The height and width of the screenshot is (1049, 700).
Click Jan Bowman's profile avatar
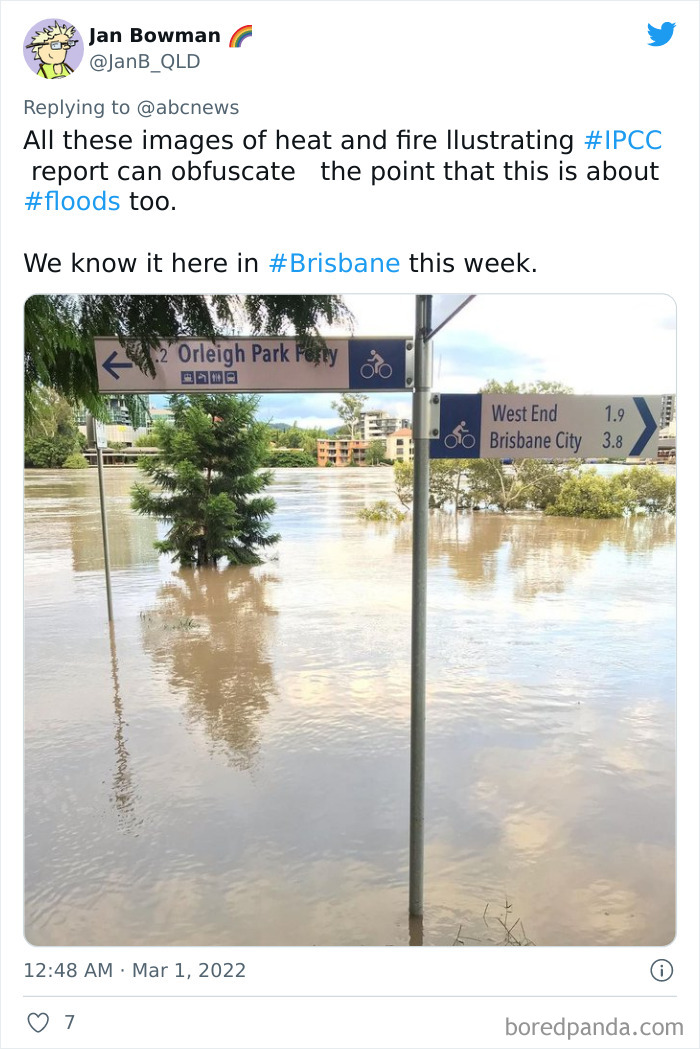(52, 46)
